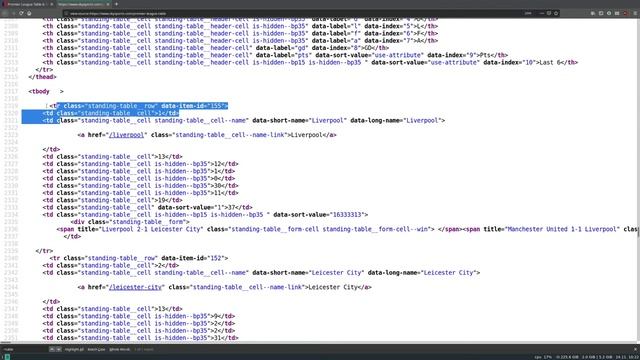Image resolution: width=640 pixels, height=360 pixels.
Task: Click the clock time in status bar
Action: pos(633,357)
